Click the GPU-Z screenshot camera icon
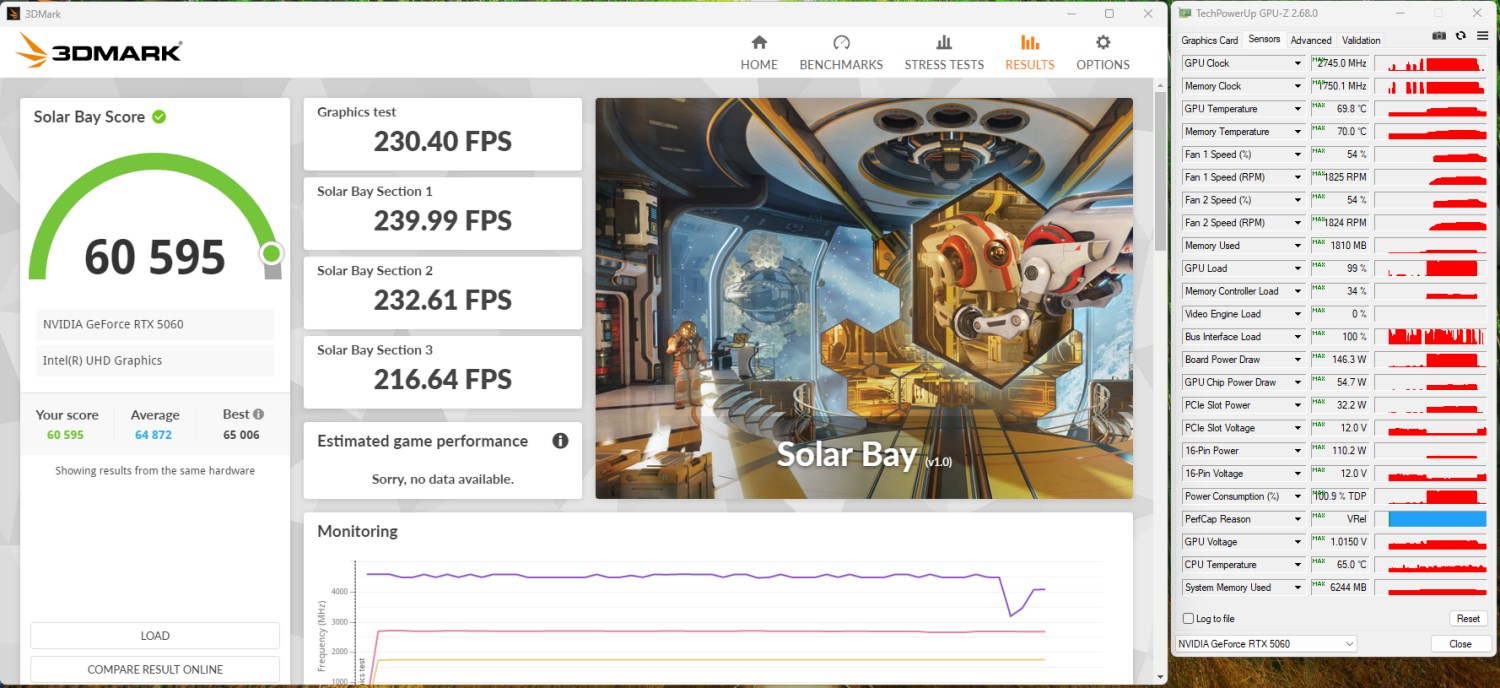Image resolution: width=1500 pixels, height=688 pixels. [1439, 36]
